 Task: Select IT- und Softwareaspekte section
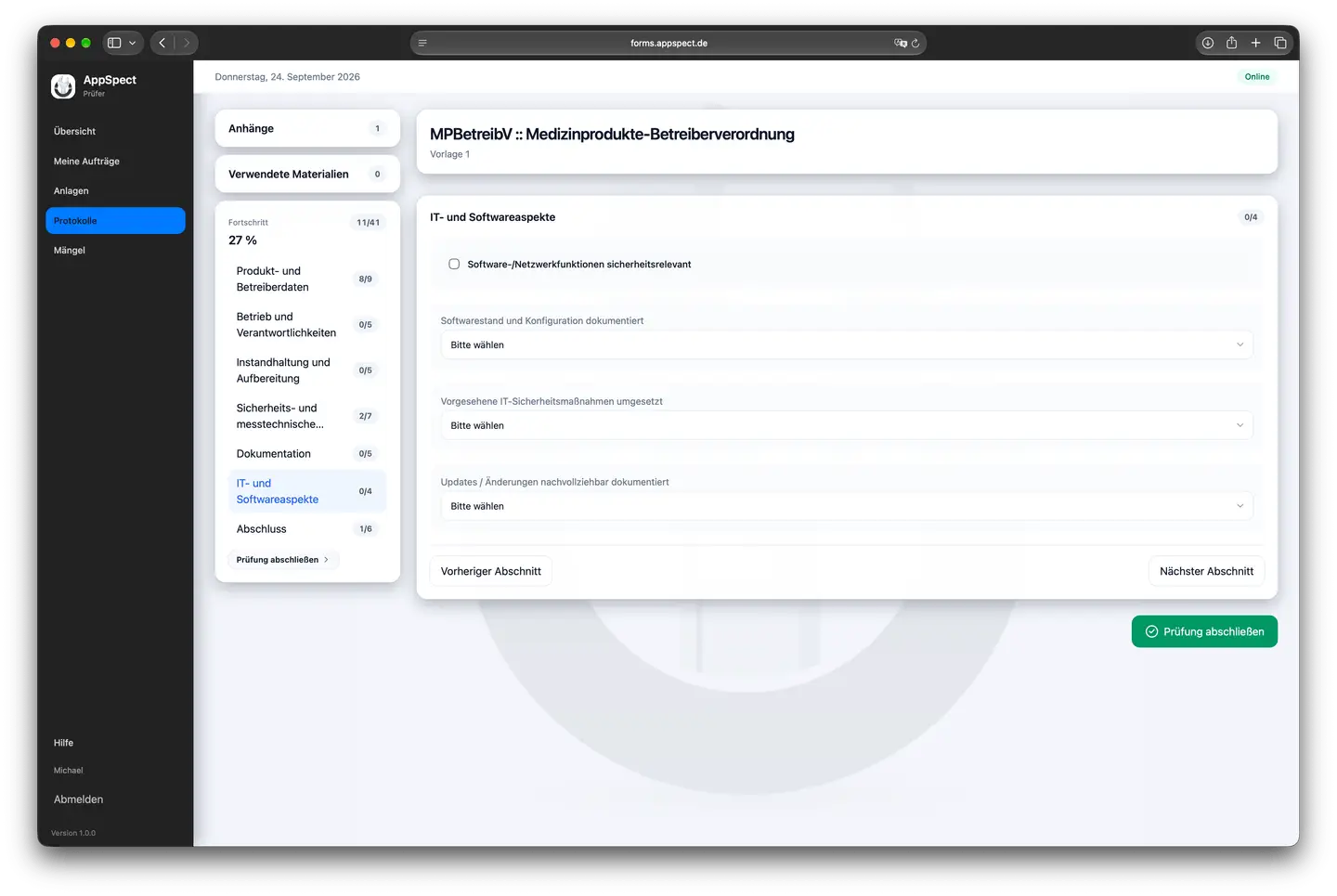[x=307, y=491]
